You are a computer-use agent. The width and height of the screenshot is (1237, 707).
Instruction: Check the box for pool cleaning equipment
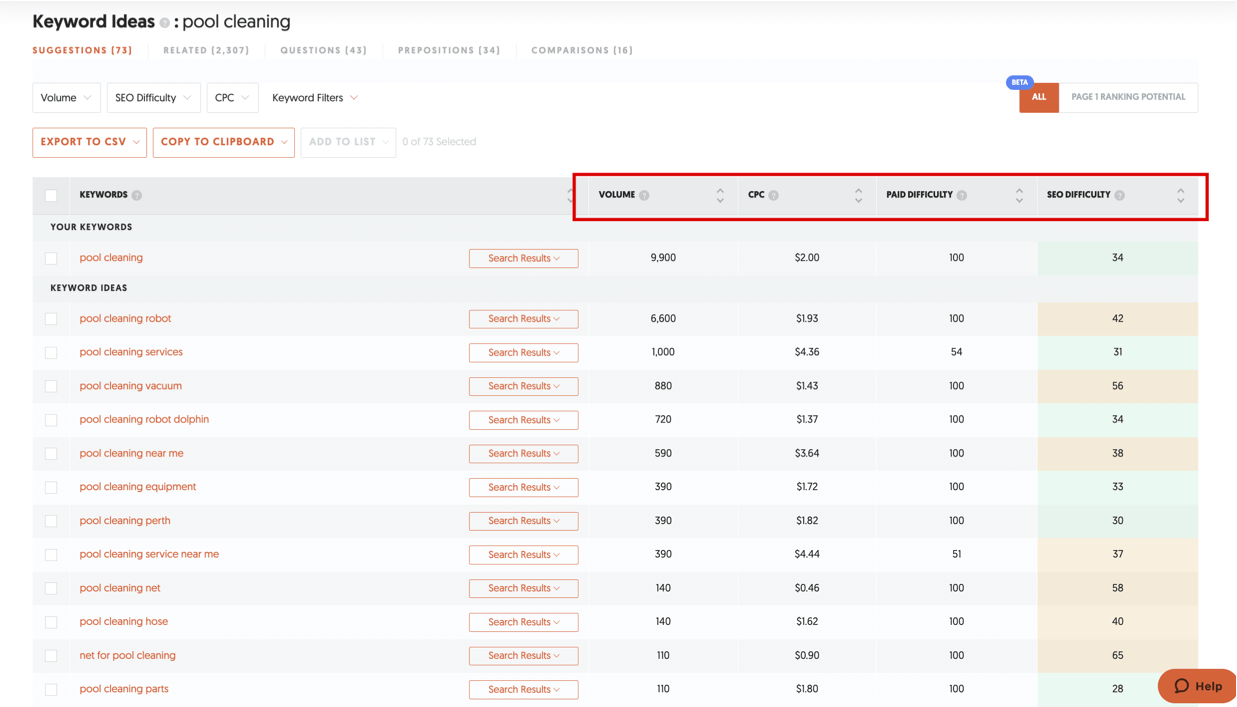point(51,487)
